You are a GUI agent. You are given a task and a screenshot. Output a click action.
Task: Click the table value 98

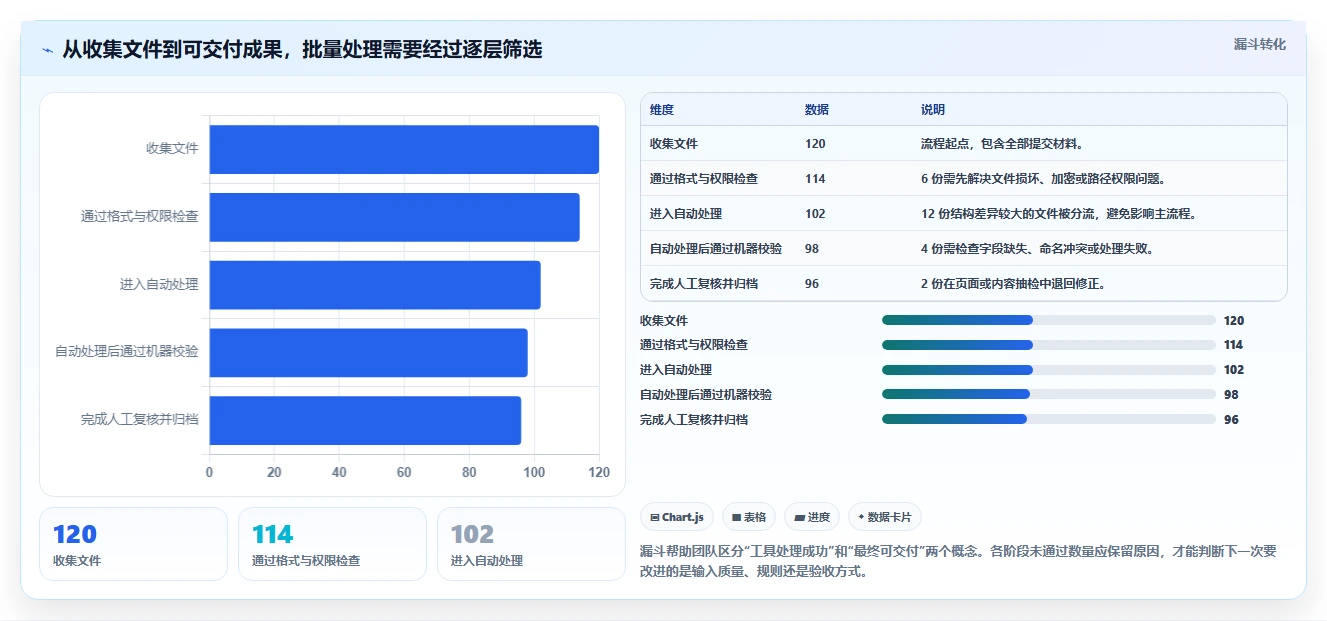click(x=812, y=249)
